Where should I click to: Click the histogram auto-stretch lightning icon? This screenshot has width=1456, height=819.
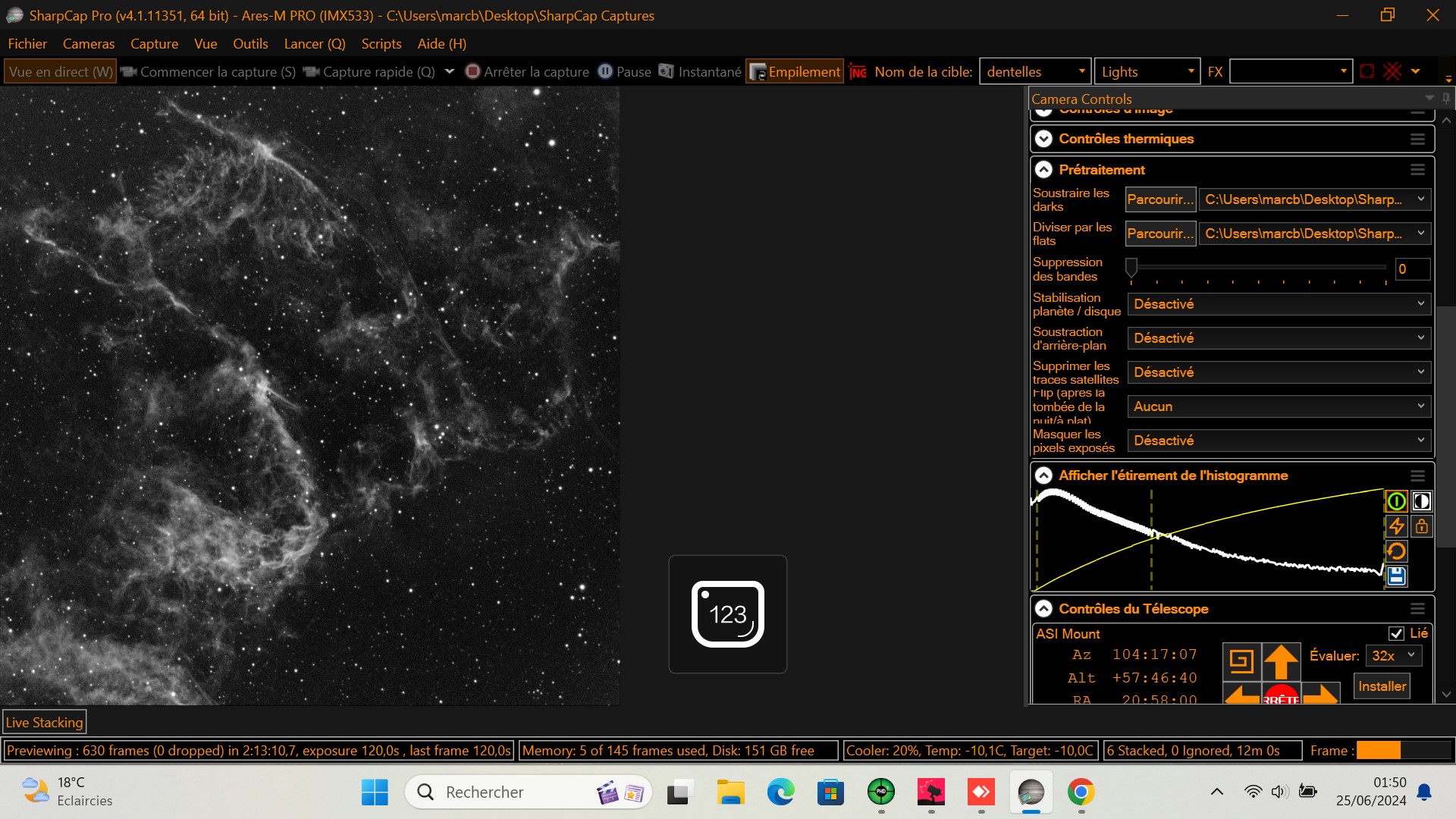coord(1396,526)
